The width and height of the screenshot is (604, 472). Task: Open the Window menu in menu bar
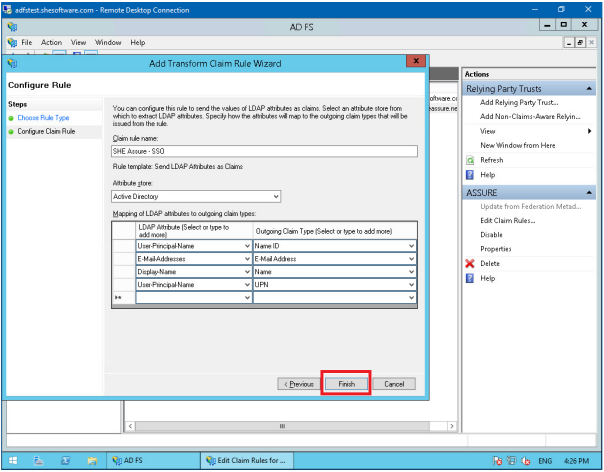108,43
